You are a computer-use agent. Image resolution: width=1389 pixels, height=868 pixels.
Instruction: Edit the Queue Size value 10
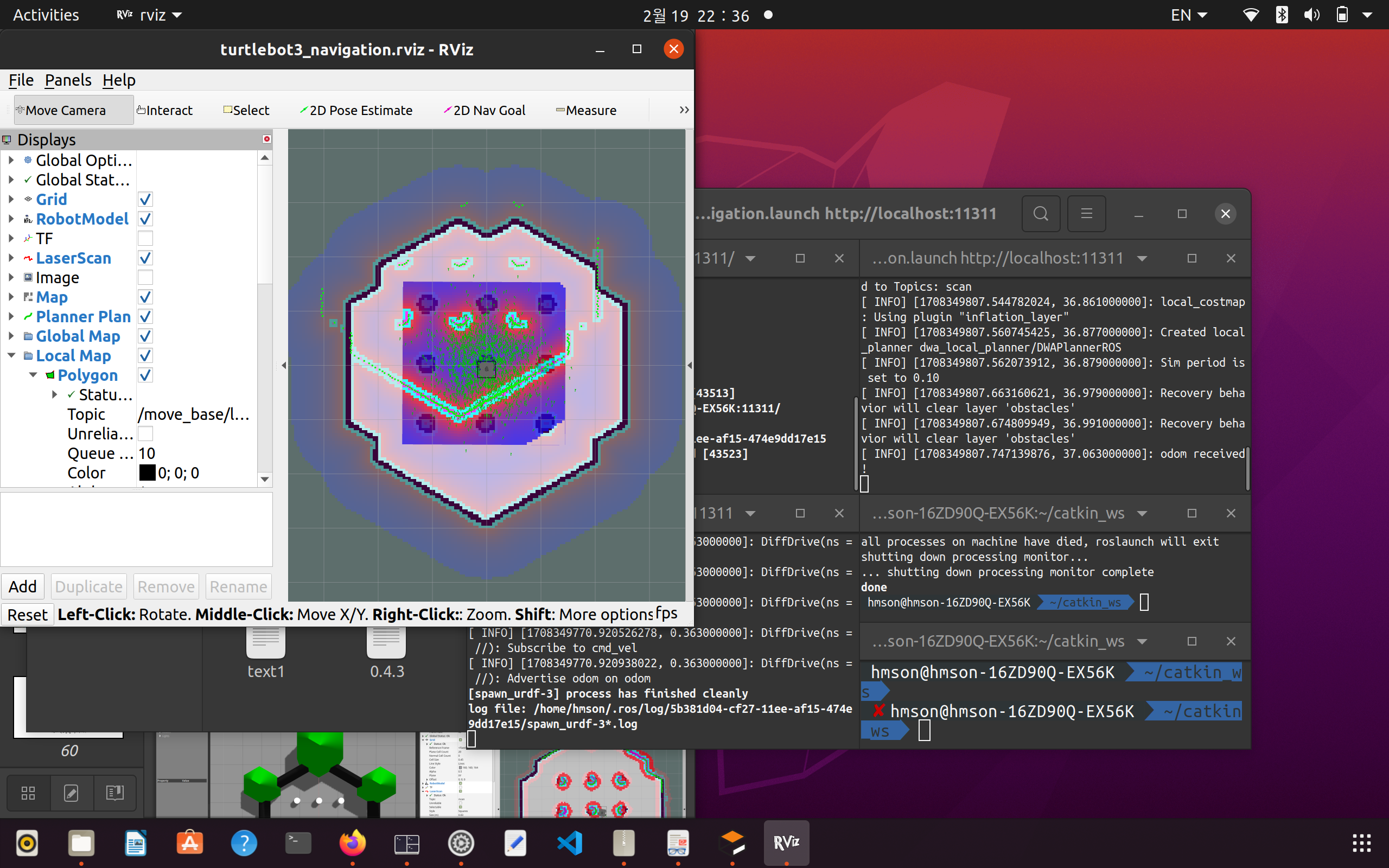[196, 453]
